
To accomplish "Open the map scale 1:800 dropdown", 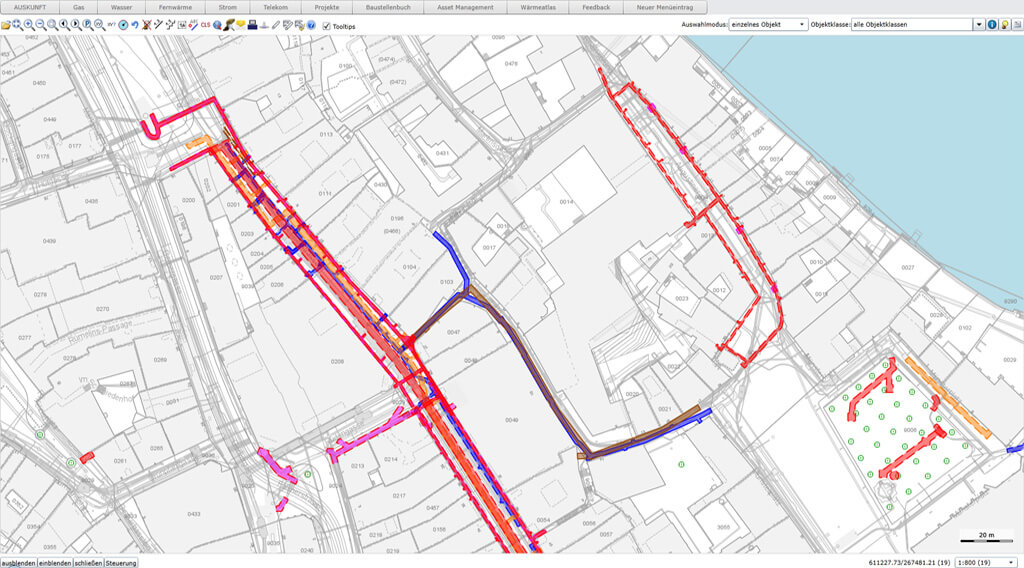I will tap(987, 562).
